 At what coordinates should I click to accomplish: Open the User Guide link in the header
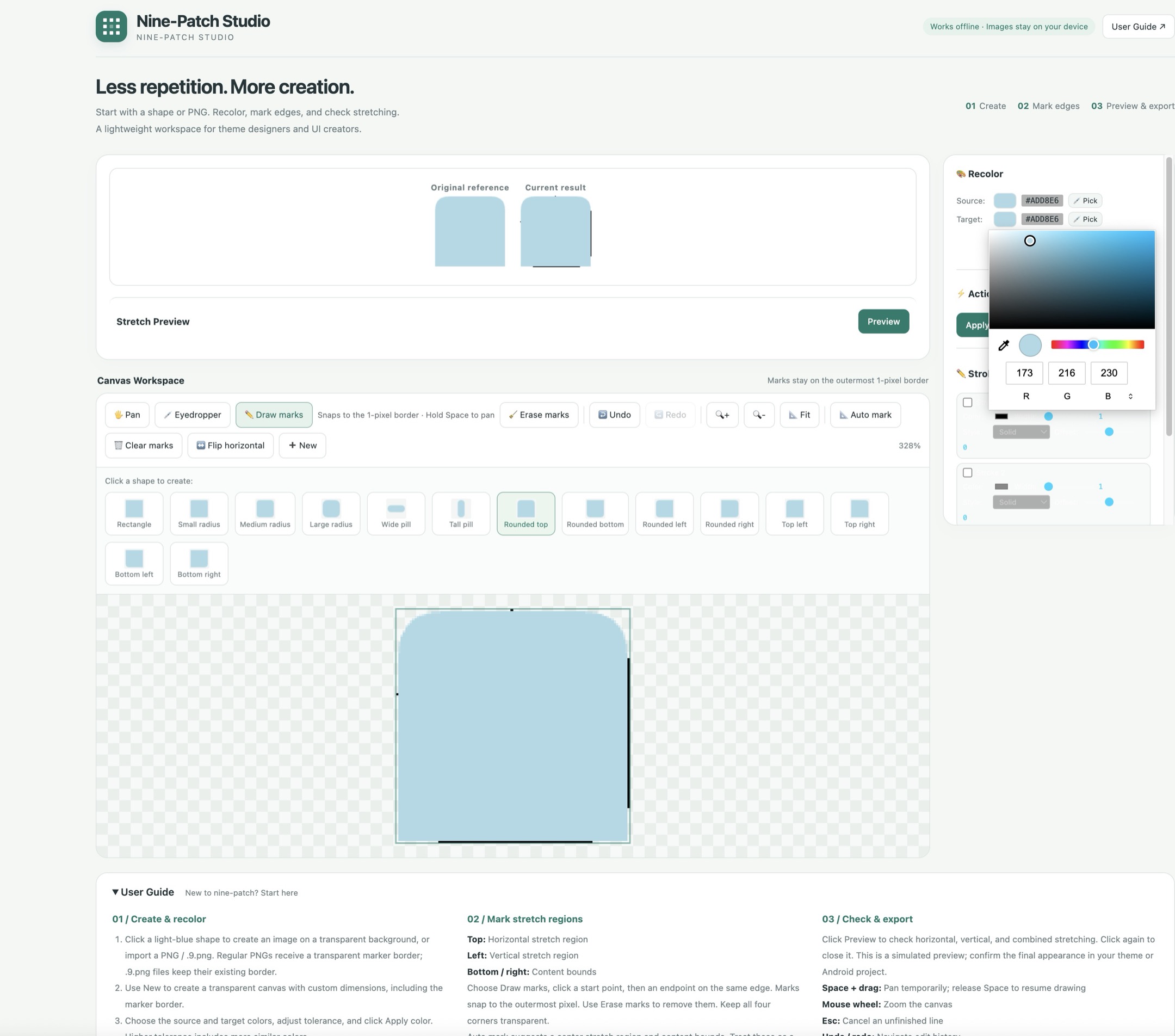[1138, 27]
